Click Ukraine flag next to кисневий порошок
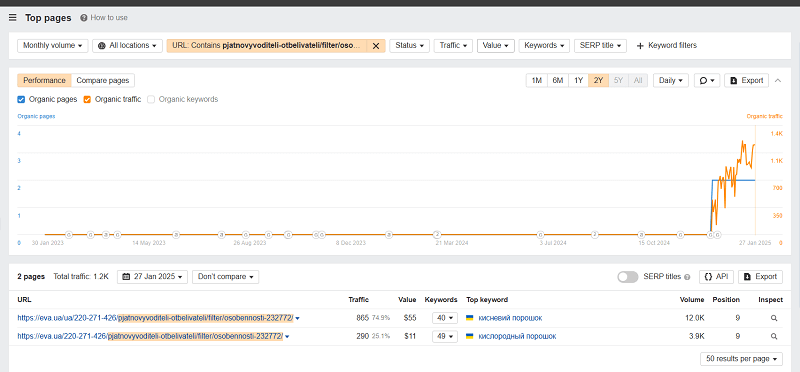The width and height of the screenshot is (800, 372). click(x=469, y=318)
